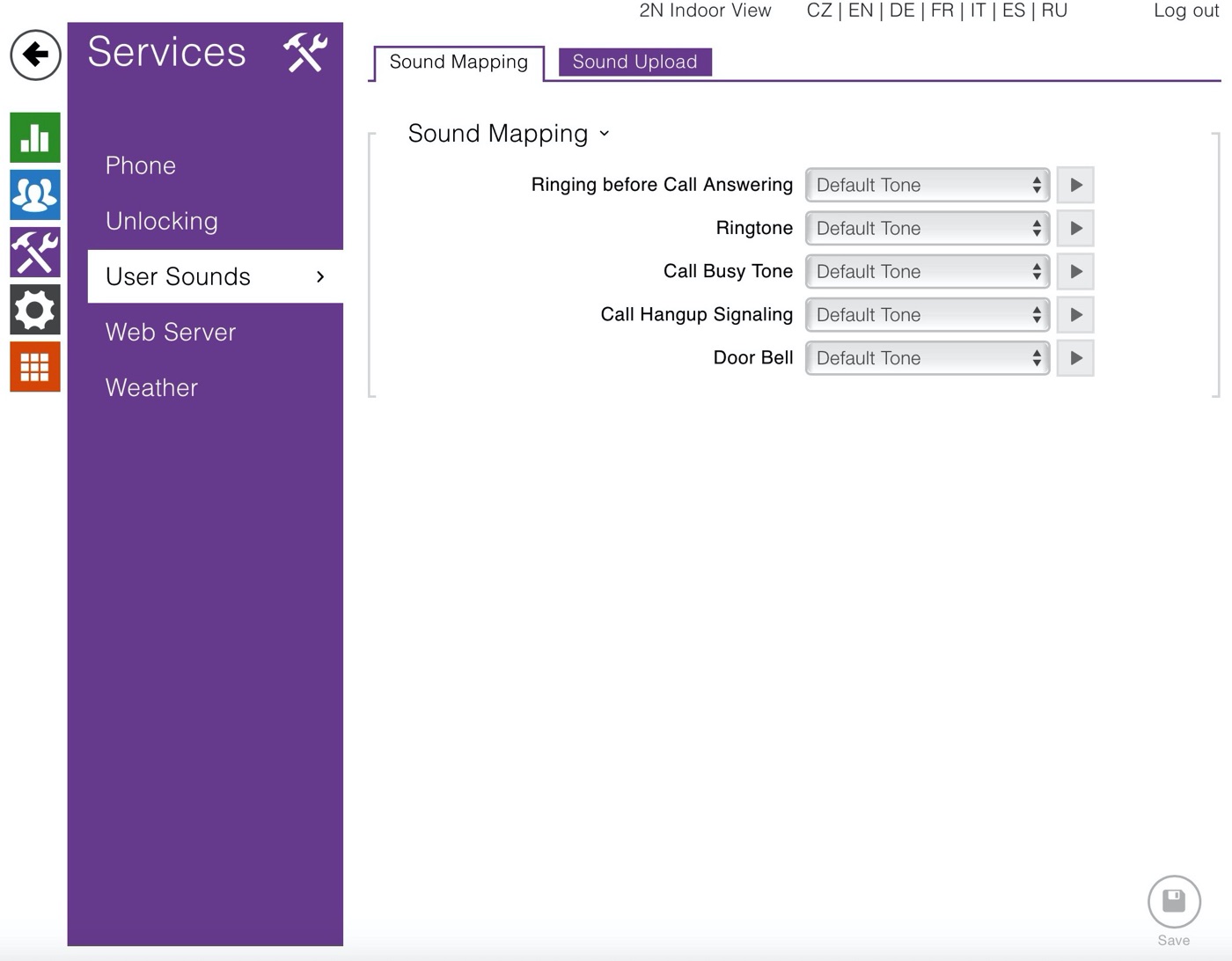Switch language to IT

tap(978, 11)
